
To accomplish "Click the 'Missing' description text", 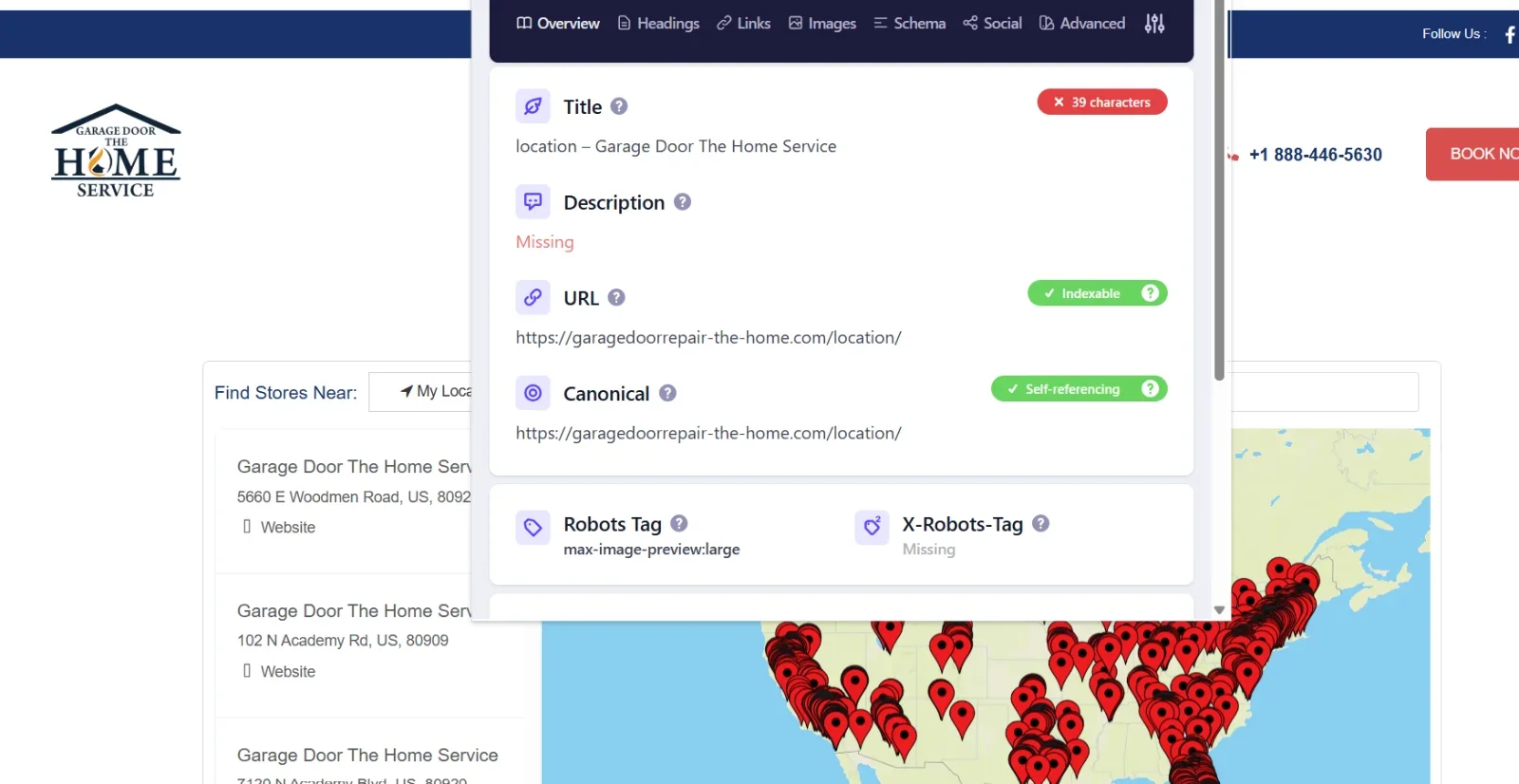I will tap(545, 242).
